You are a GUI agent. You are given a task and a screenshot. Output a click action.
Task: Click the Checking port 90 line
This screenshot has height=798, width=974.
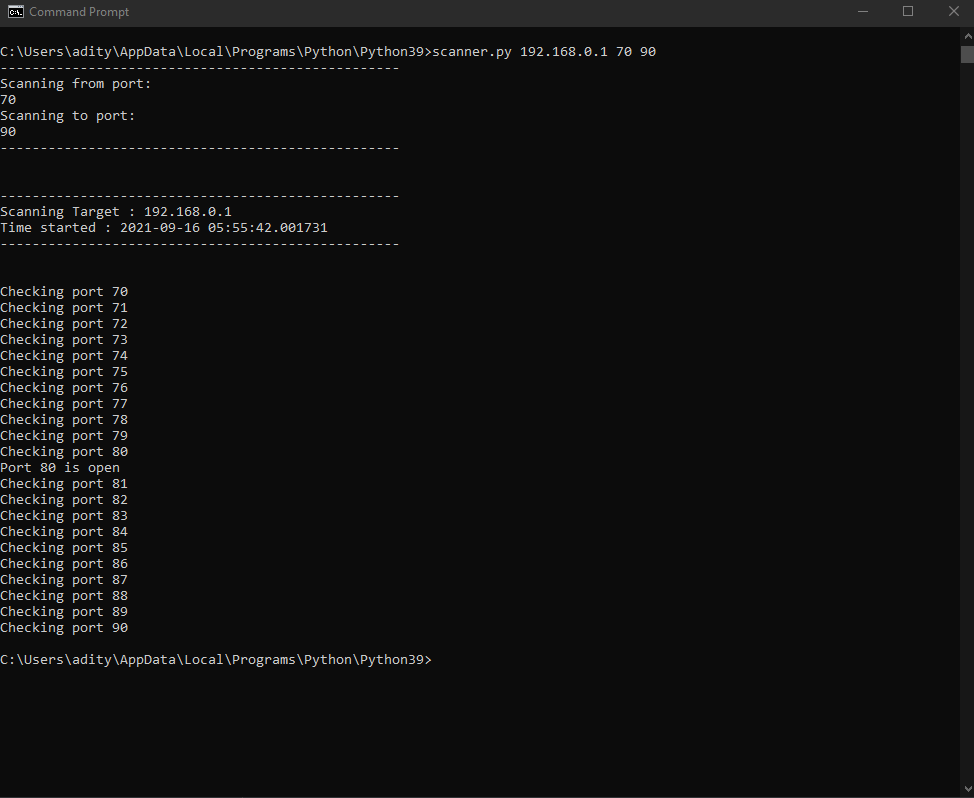pos(64,627)
